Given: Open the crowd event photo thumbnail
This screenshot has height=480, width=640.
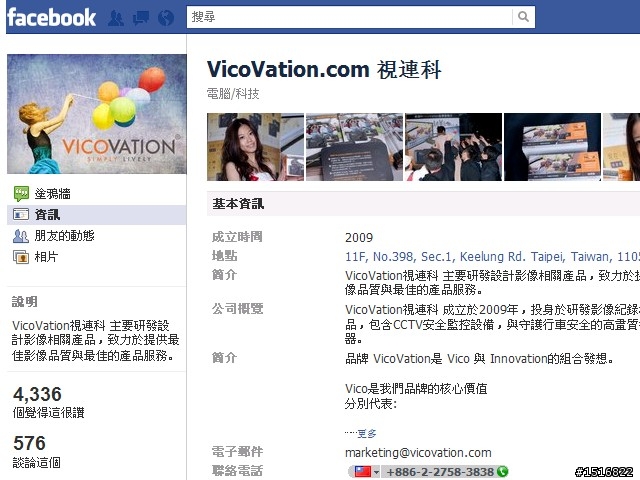Looking at the screenshot, I should coord(453,147).
